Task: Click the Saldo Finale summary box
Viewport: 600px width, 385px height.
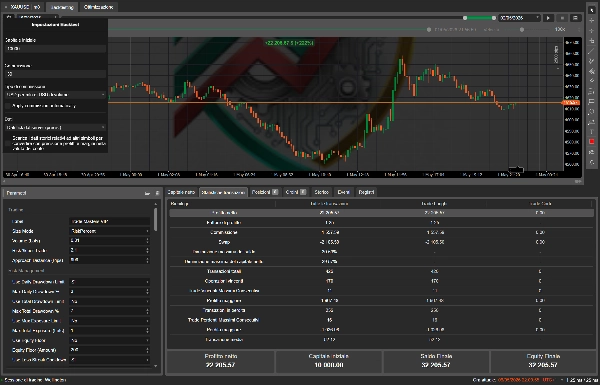Action: click(436, 361)
